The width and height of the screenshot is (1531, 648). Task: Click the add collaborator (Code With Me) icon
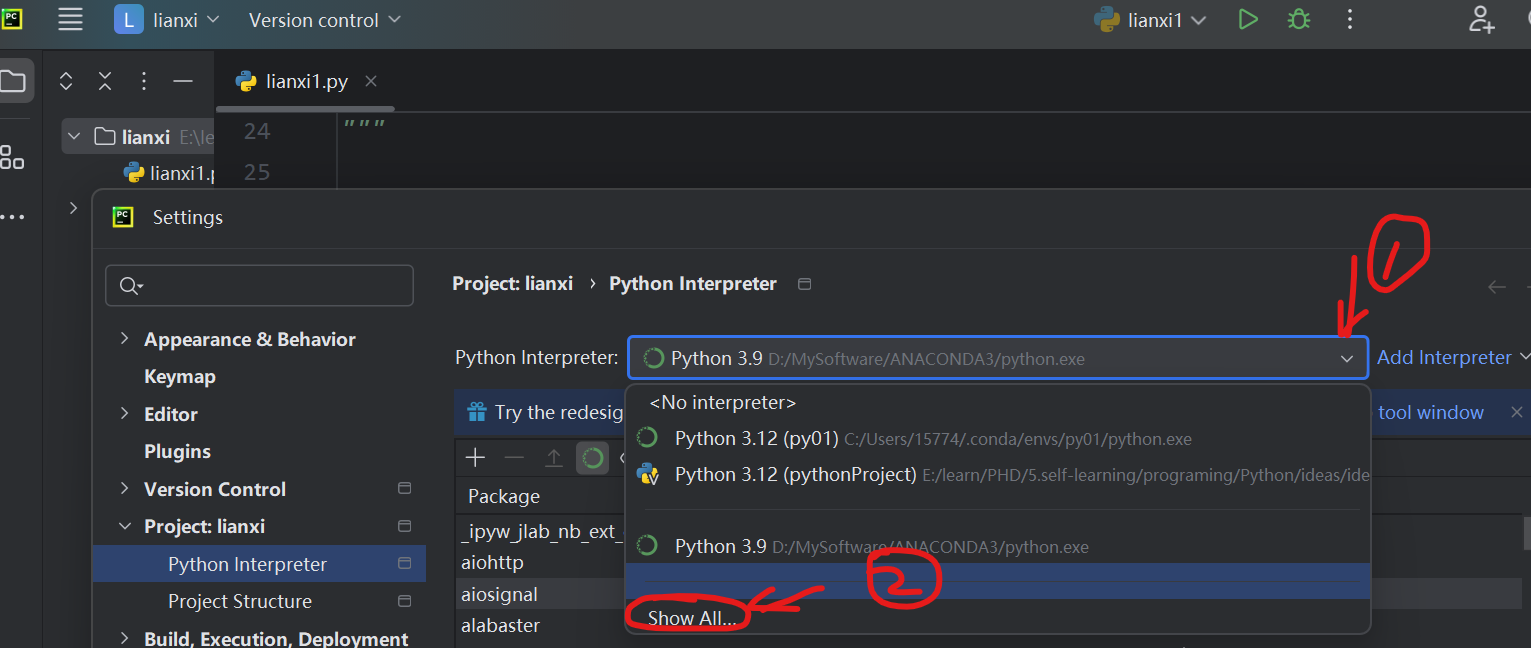[1481, 20]
